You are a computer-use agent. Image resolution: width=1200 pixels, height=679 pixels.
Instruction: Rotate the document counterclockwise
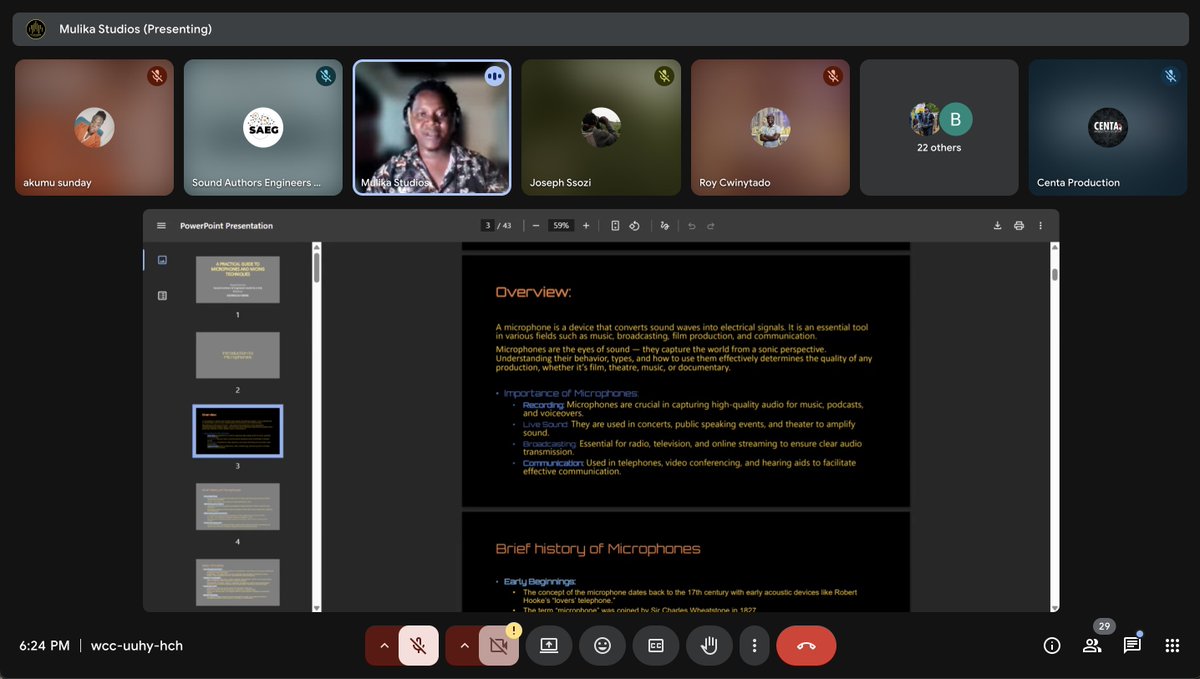pyautogui.click(x=634, y=226)
